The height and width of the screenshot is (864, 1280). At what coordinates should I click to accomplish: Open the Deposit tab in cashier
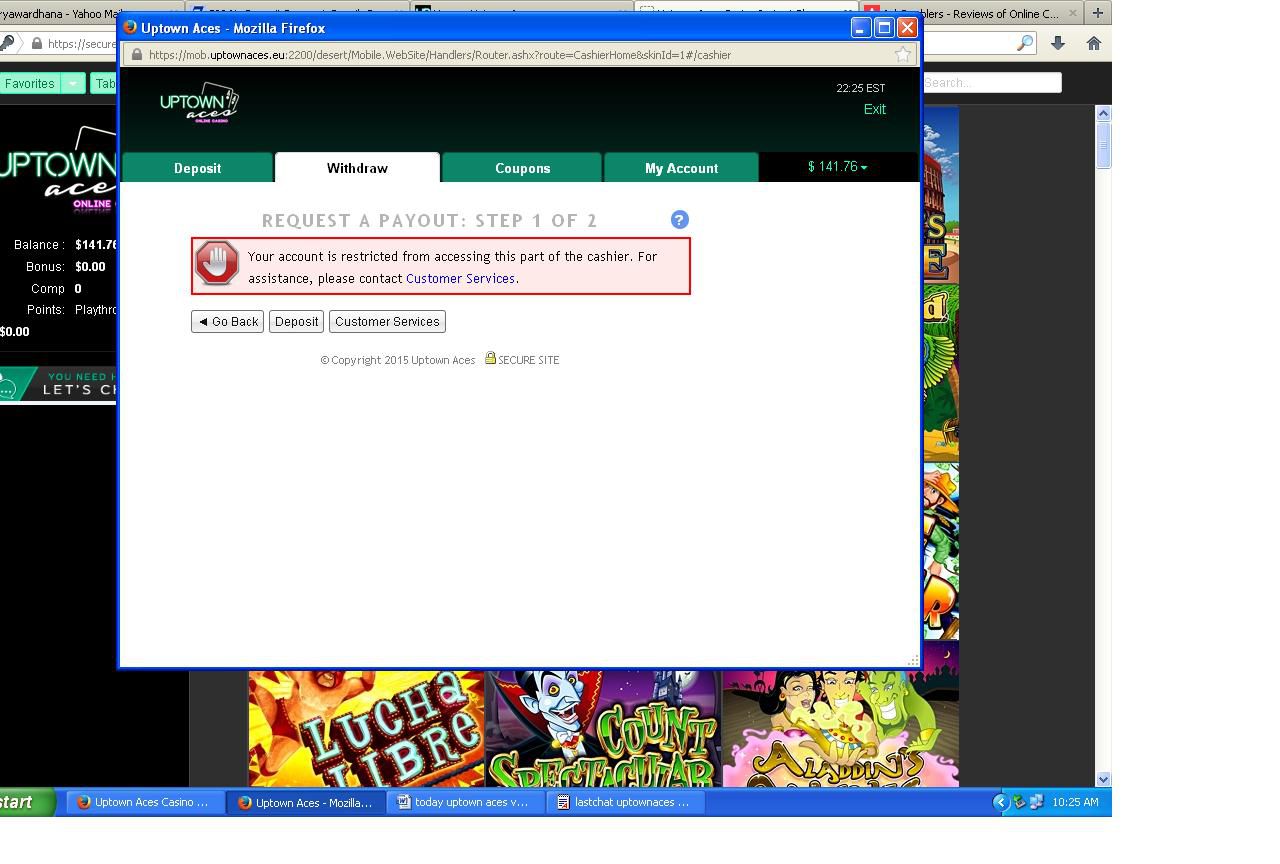(x=197, y=168)
